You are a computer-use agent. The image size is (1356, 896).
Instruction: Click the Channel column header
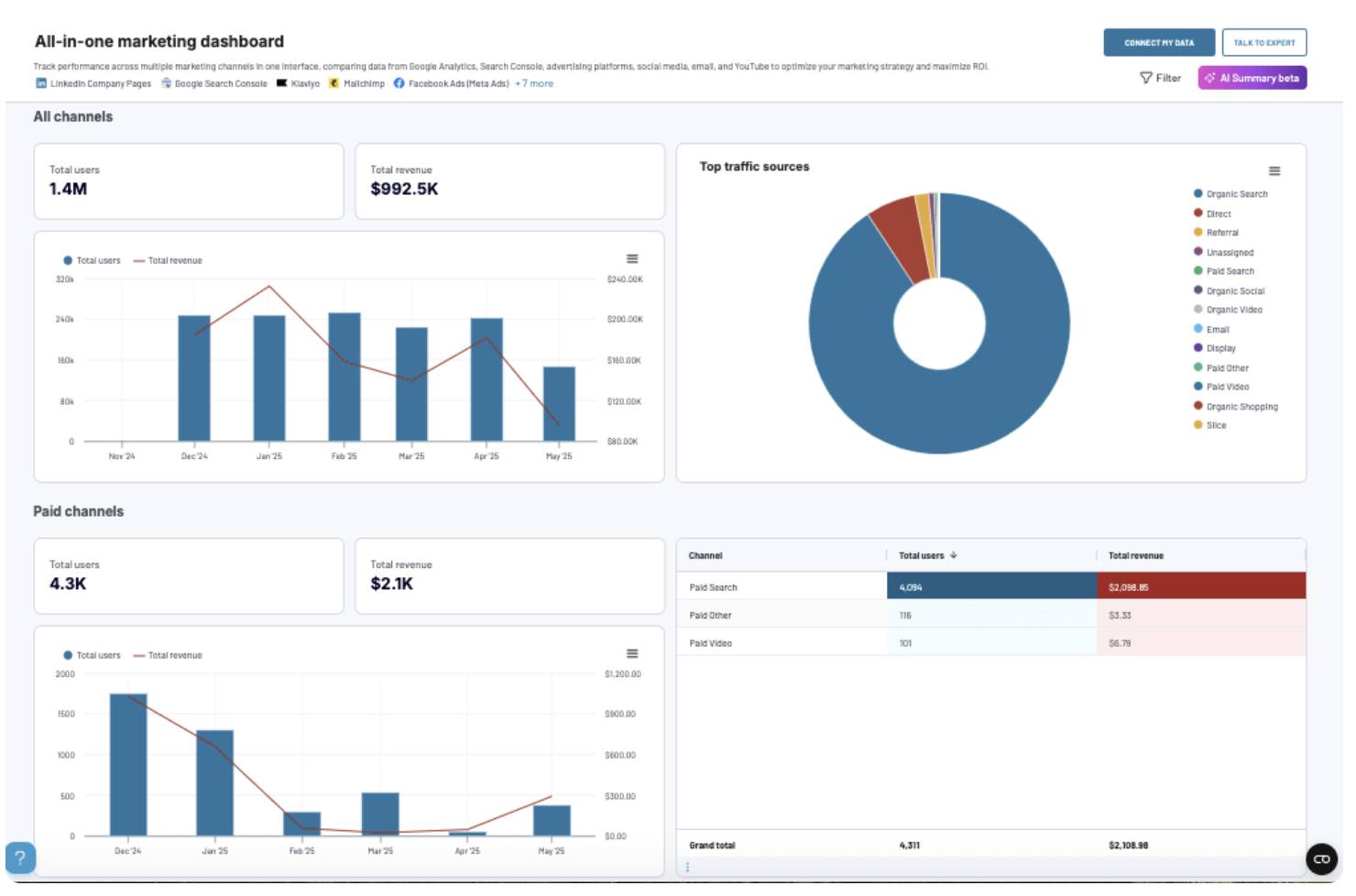coord(705,556)
